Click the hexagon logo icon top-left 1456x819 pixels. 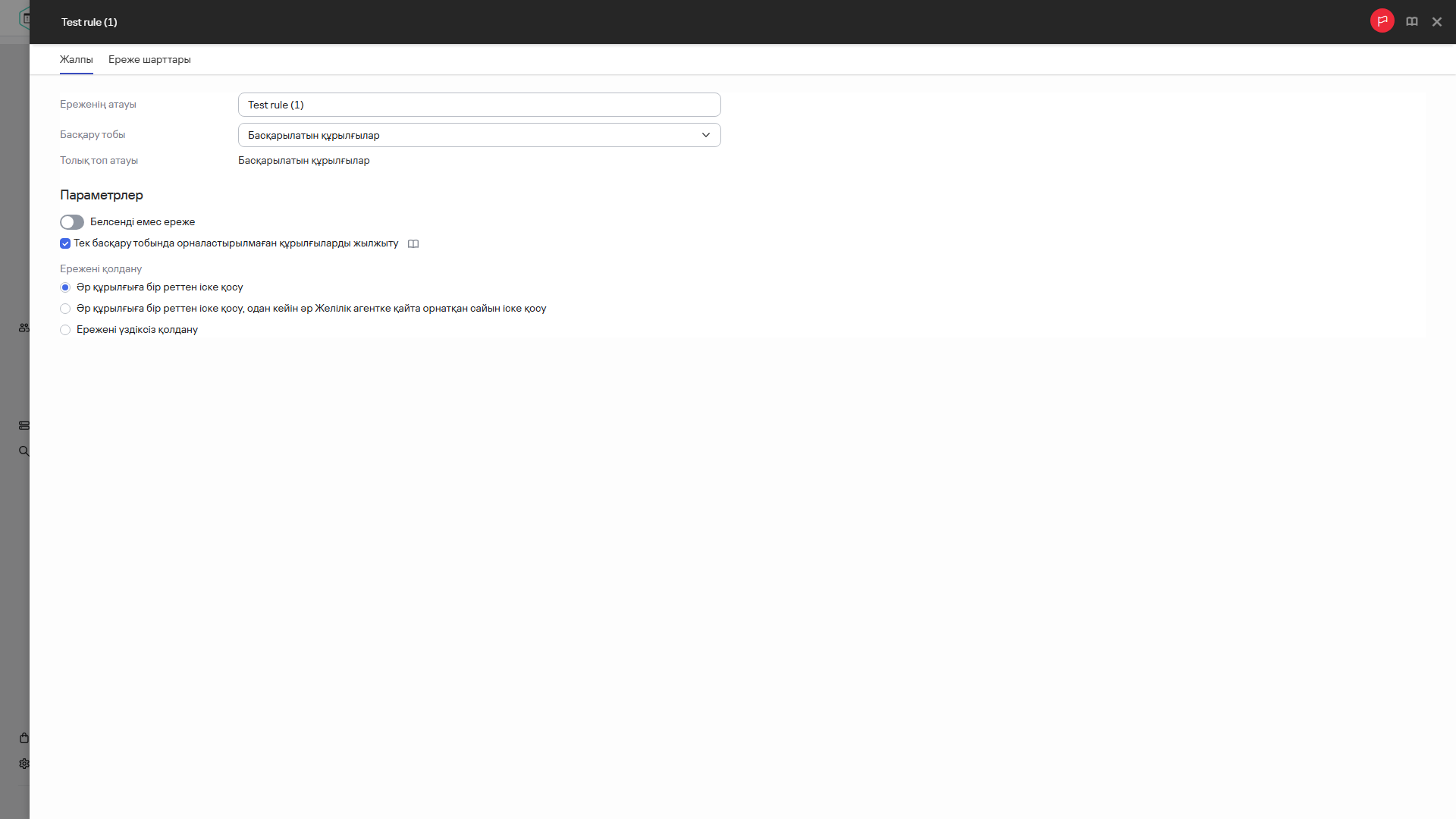point(25,17)
